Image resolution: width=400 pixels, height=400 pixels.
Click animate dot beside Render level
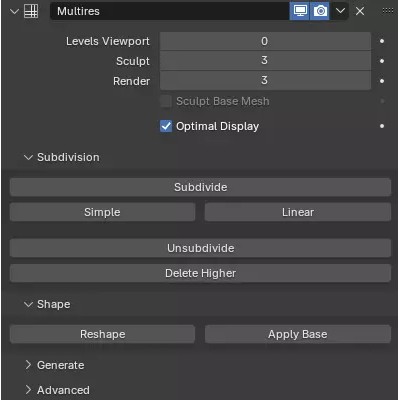382,81
